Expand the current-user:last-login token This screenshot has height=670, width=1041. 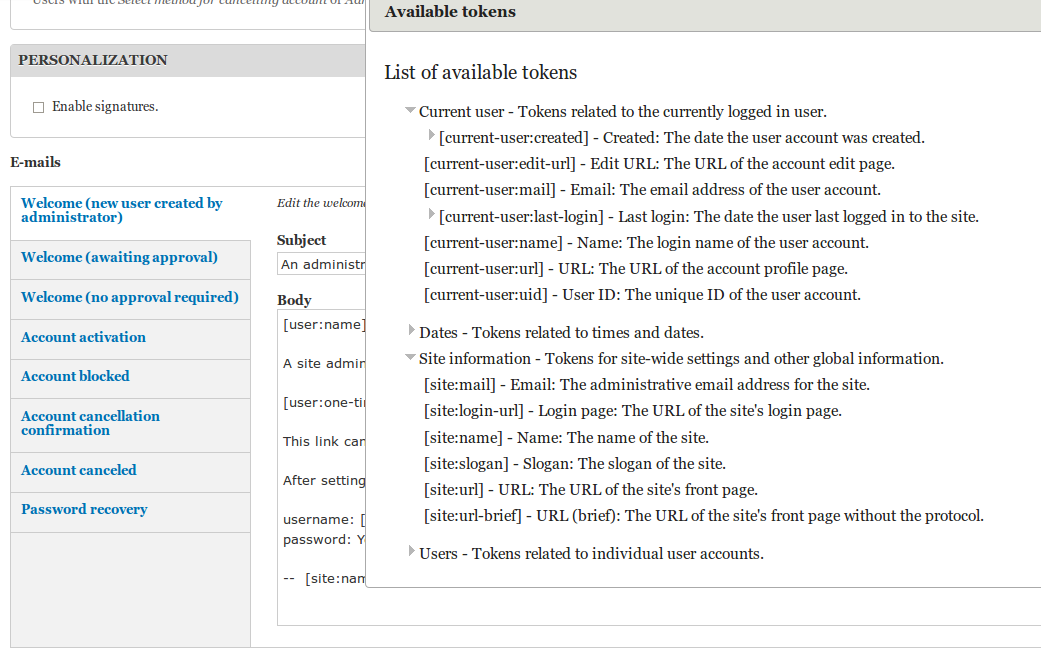[x=432, y=214]
